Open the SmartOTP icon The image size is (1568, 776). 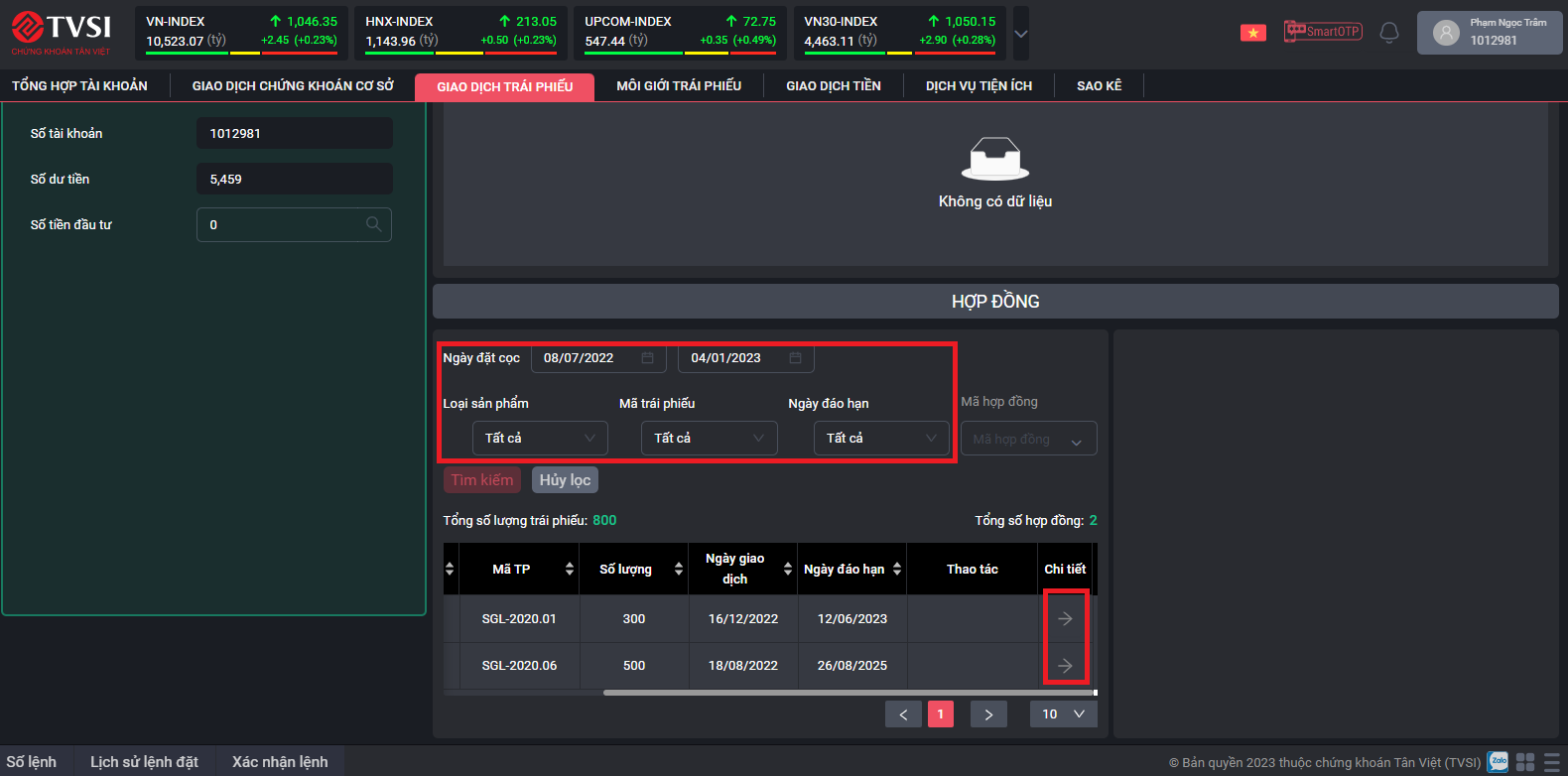tap(1322, 32)
